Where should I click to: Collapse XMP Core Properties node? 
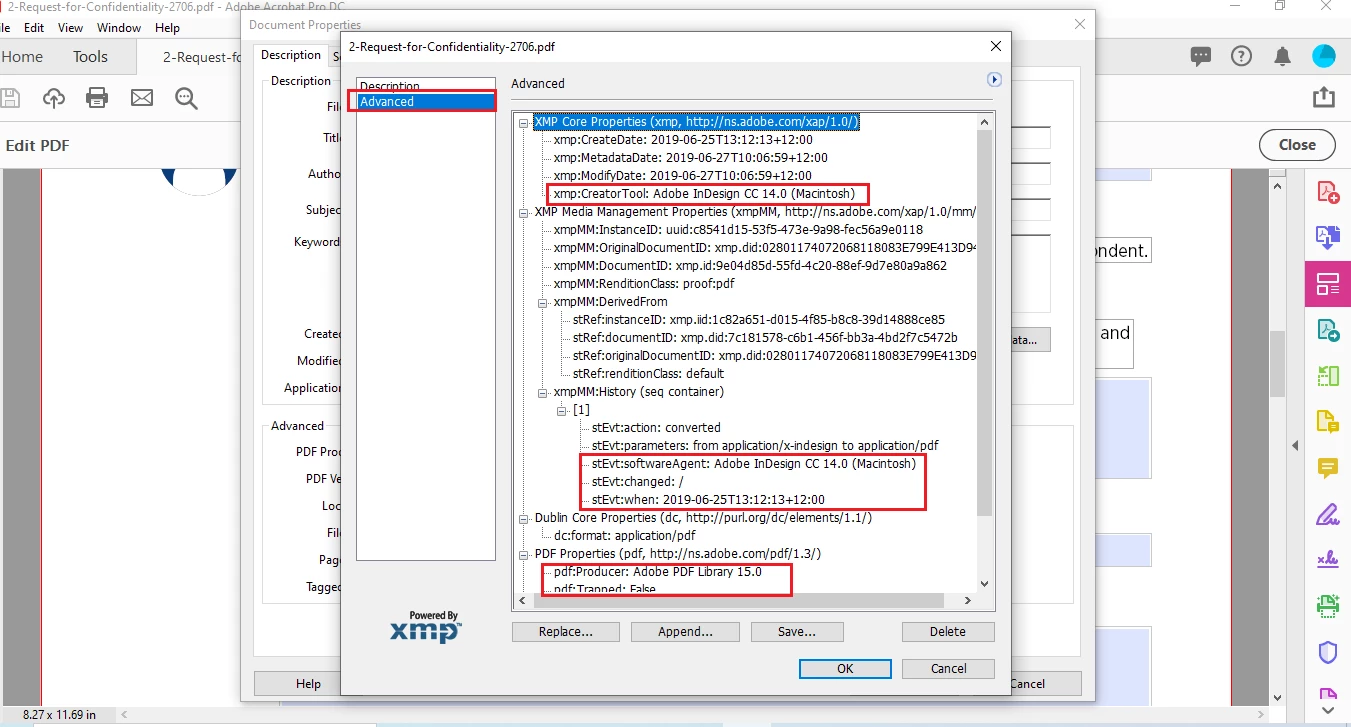(x=525, y=122)
